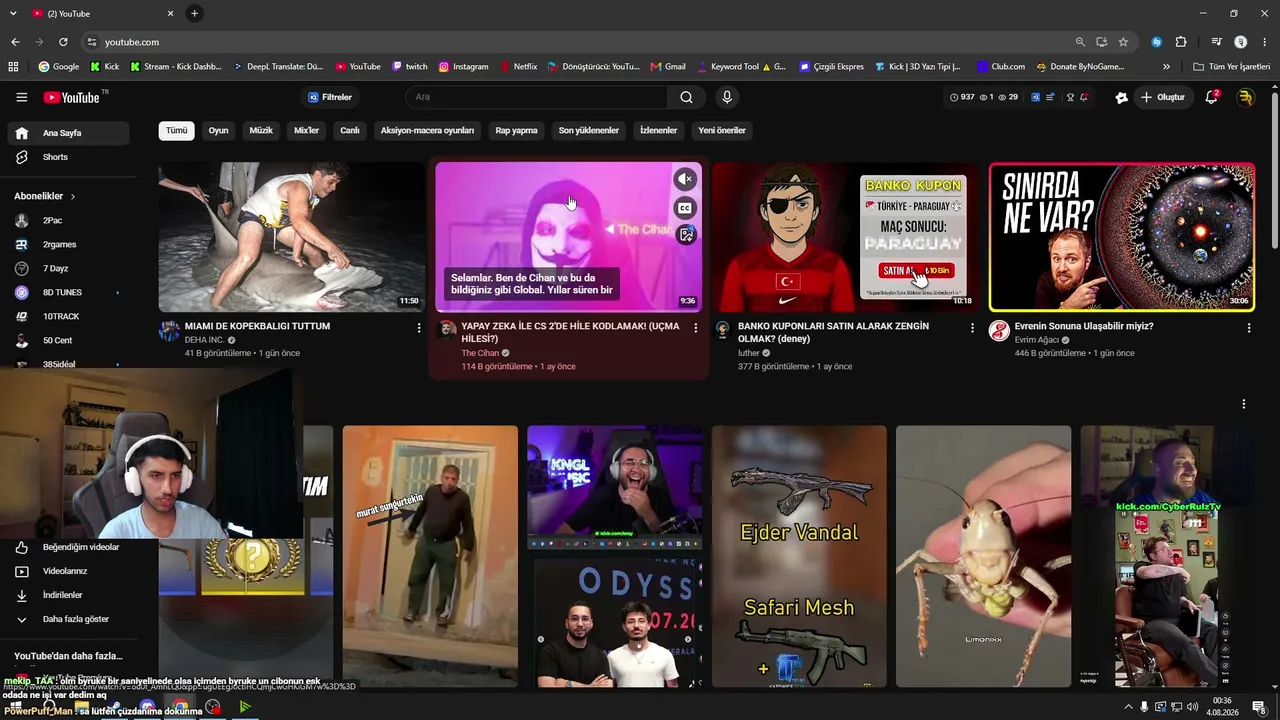
Task: Open the taskbar volume control
Action: tap(1192, 707)
